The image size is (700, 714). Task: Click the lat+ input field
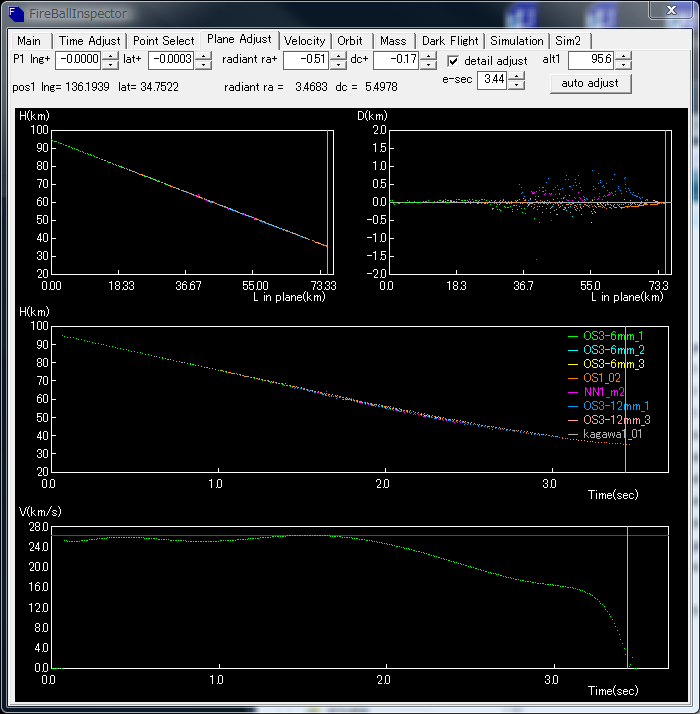click(170, 61)
